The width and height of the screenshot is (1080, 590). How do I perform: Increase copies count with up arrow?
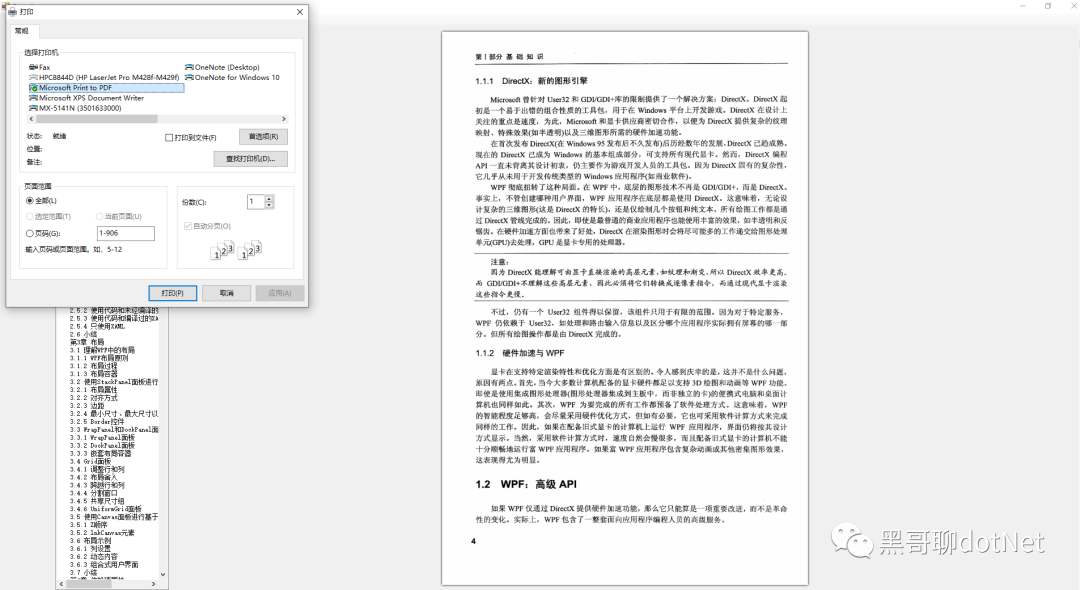pyautogui.click(x=269, y=198)
